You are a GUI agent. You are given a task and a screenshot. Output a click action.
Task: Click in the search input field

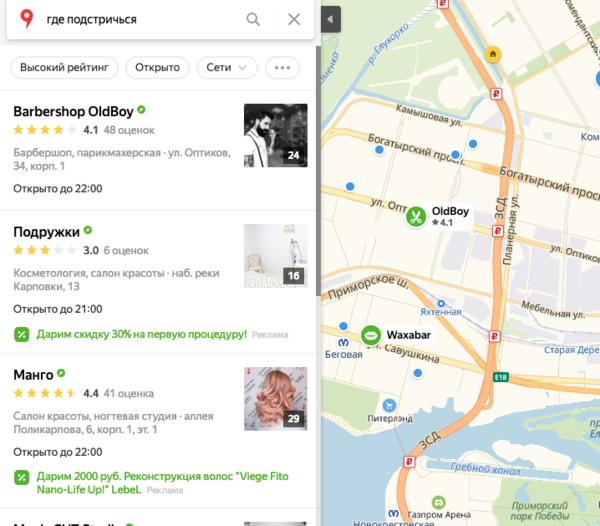[142, 19]
